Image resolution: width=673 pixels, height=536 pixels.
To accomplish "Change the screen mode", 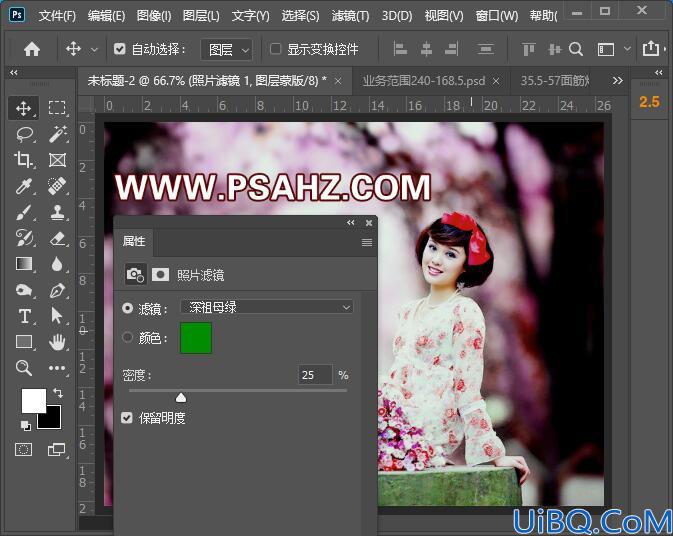I will point(57,449).
